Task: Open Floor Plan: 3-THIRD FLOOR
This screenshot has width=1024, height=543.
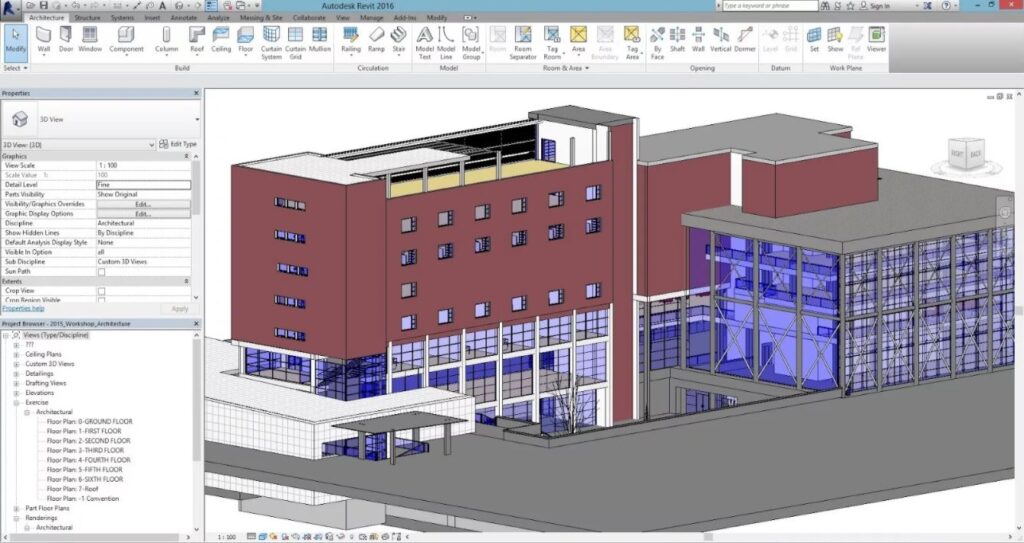Action: (x=85, y=450)
